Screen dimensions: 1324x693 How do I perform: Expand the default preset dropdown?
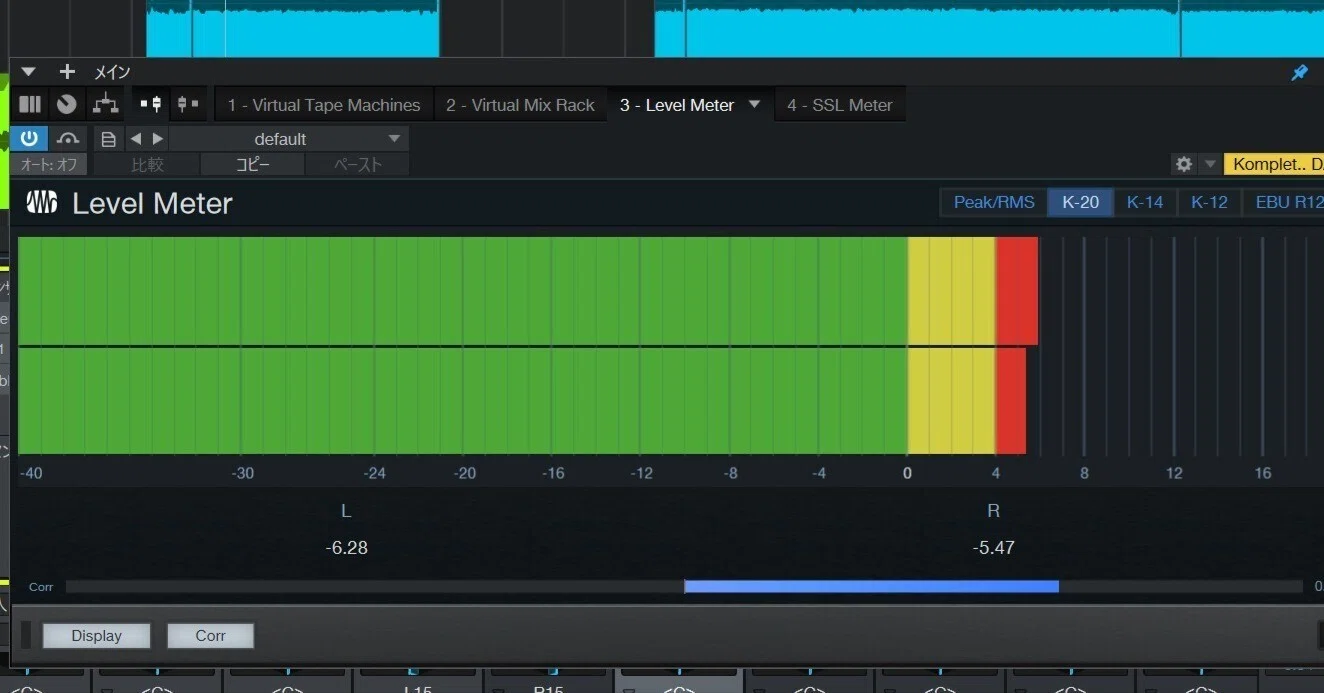288,139
